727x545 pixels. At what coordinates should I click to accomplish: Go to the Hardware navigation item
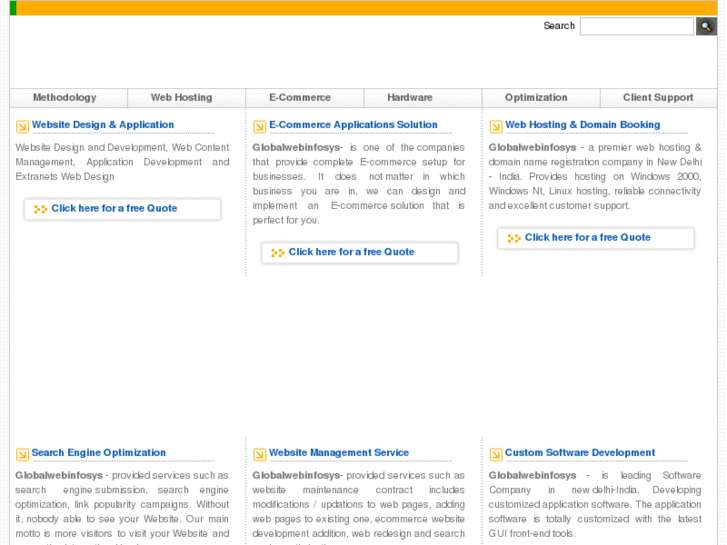pyautogui.click(x=410, y=98)
